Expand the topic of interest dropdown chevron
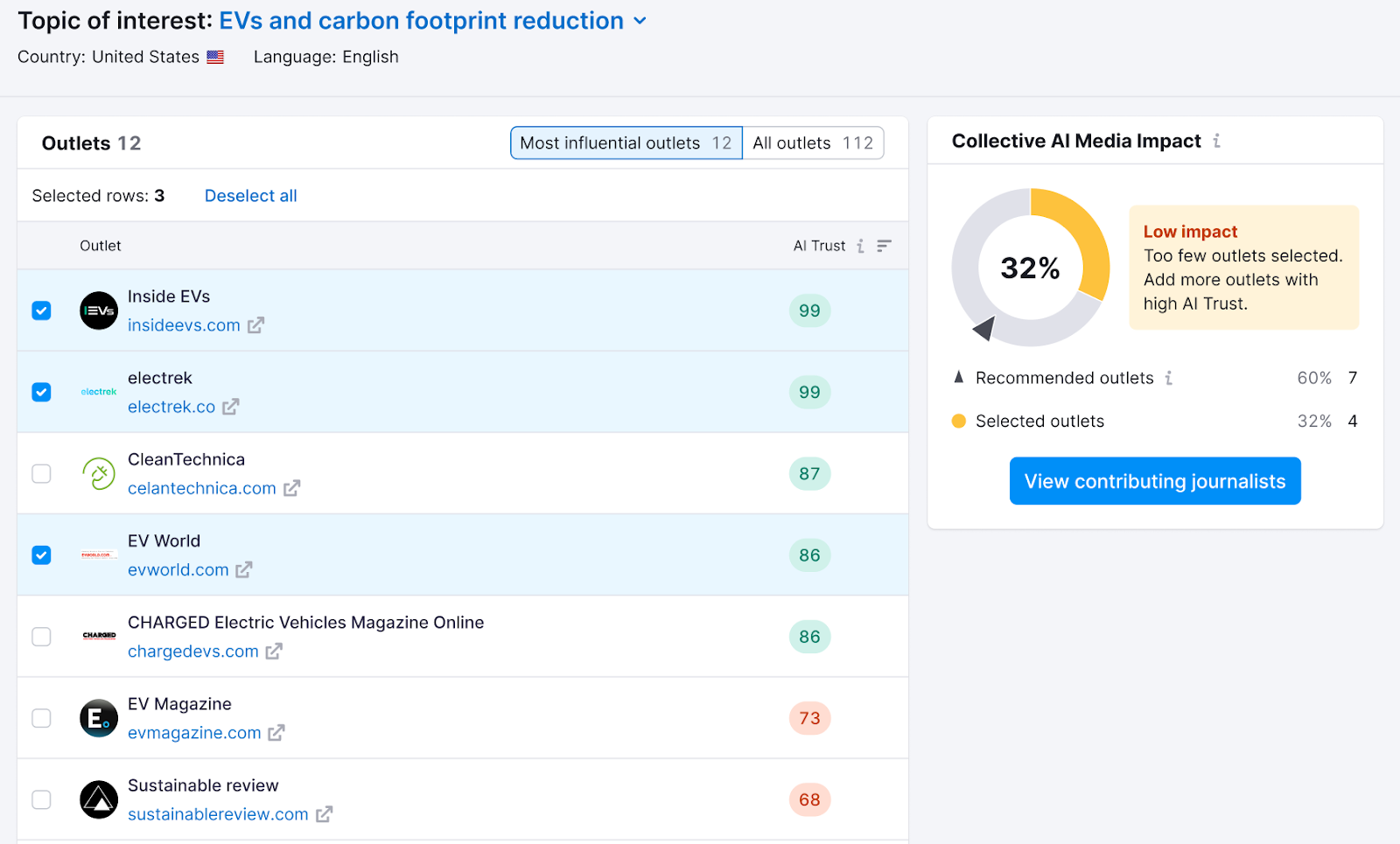The width and height of the screenshot is (1400, 844). pos(640,21)
